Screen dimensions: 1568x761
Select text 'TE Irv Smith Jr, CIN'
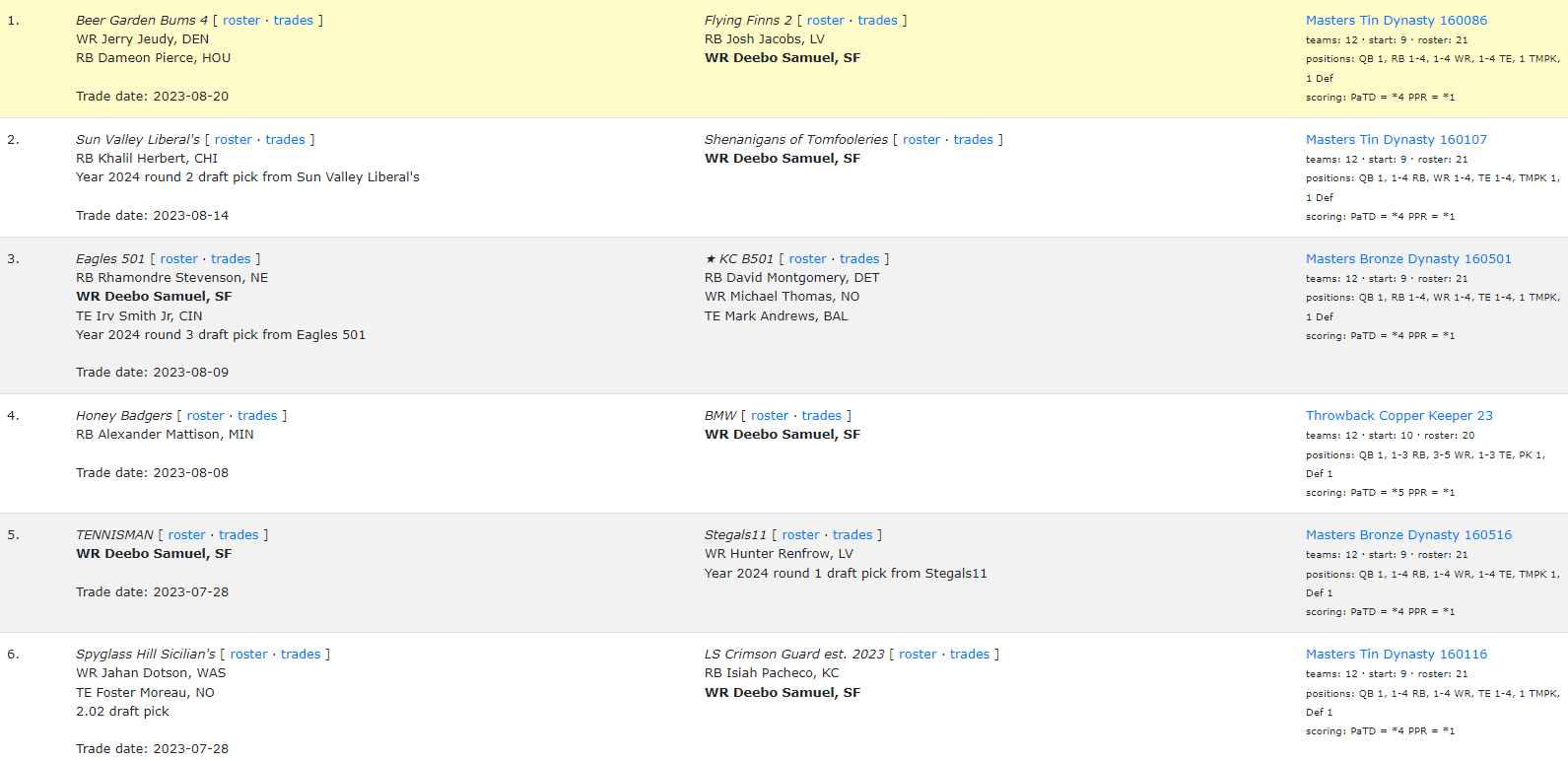pyautogui.click(x=139, y=315)
